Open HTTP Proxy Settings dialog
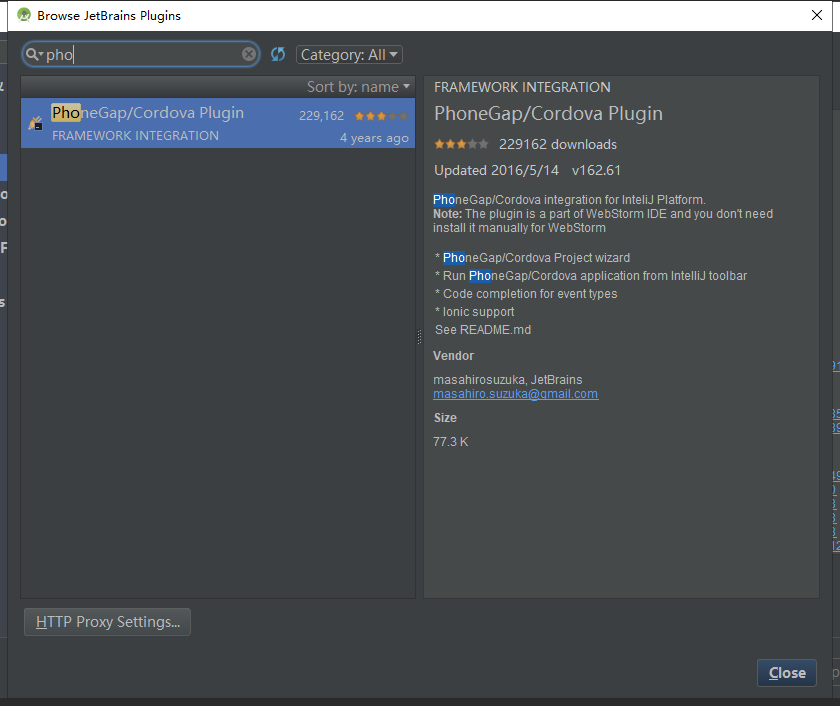 tap(108, 622)
